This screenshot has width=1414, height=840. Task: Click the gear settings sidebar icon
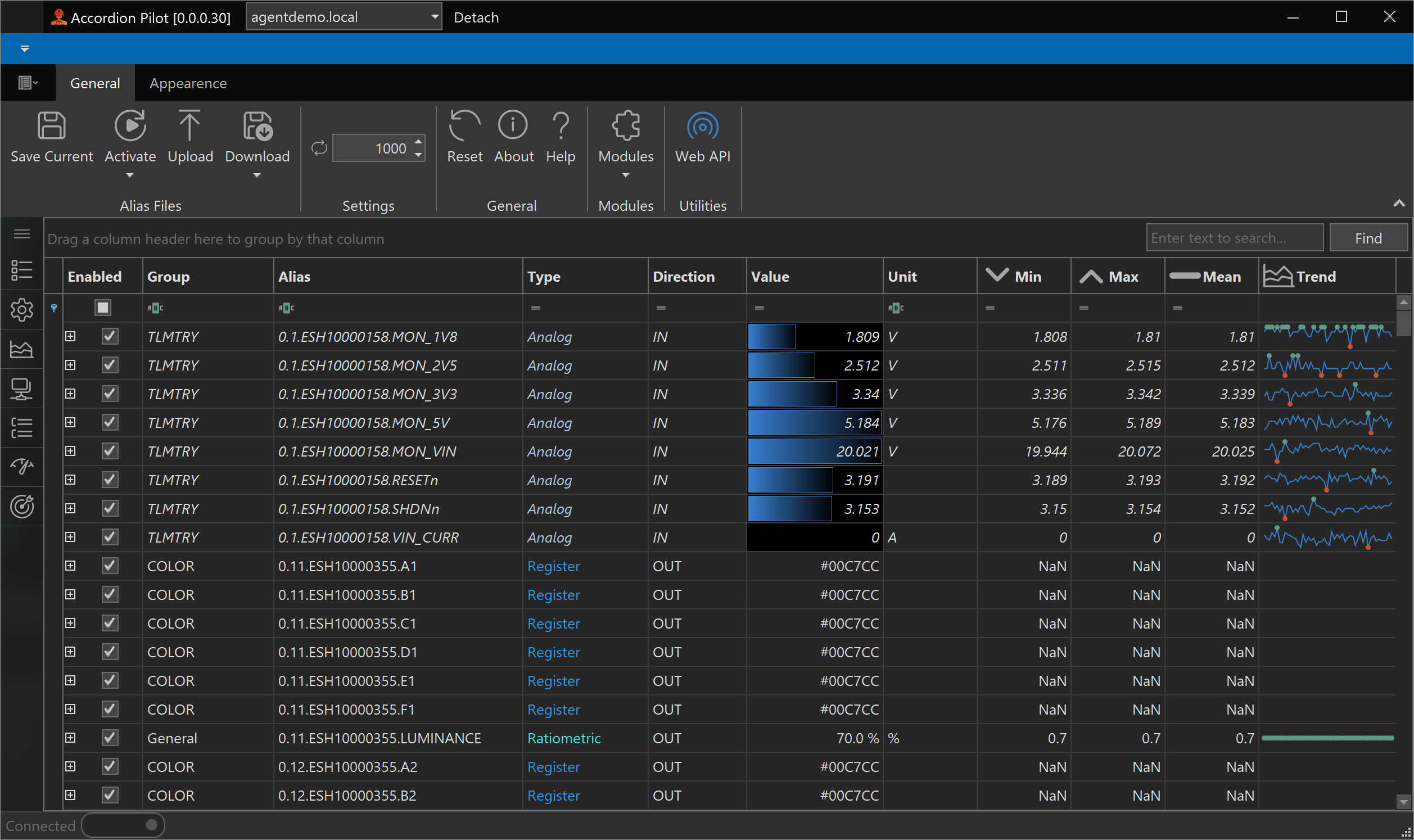(x=21, y=310)
